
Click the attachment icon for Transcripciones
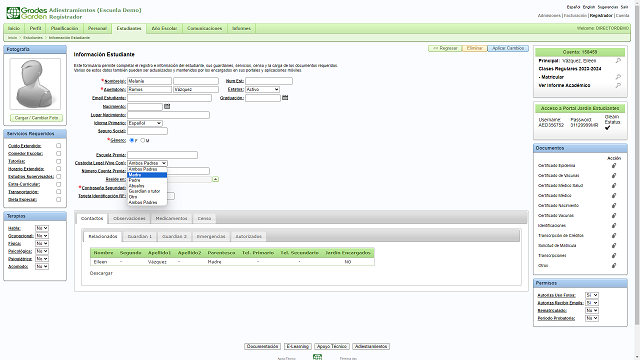[613, 256]
